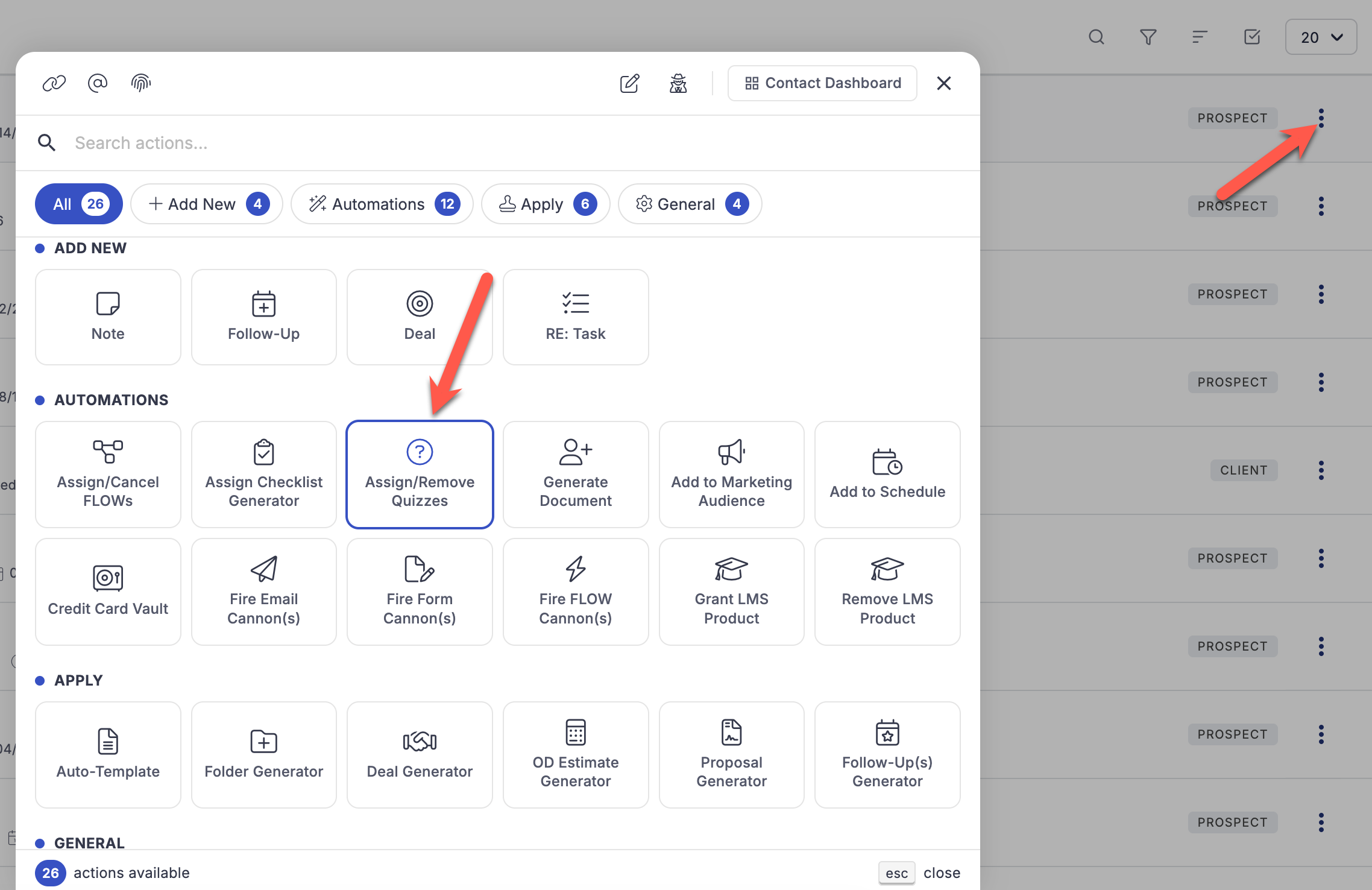Open the three-dot menu on the first PROSPECT row
This screenshot has width=1372, height=890.
1321,118
